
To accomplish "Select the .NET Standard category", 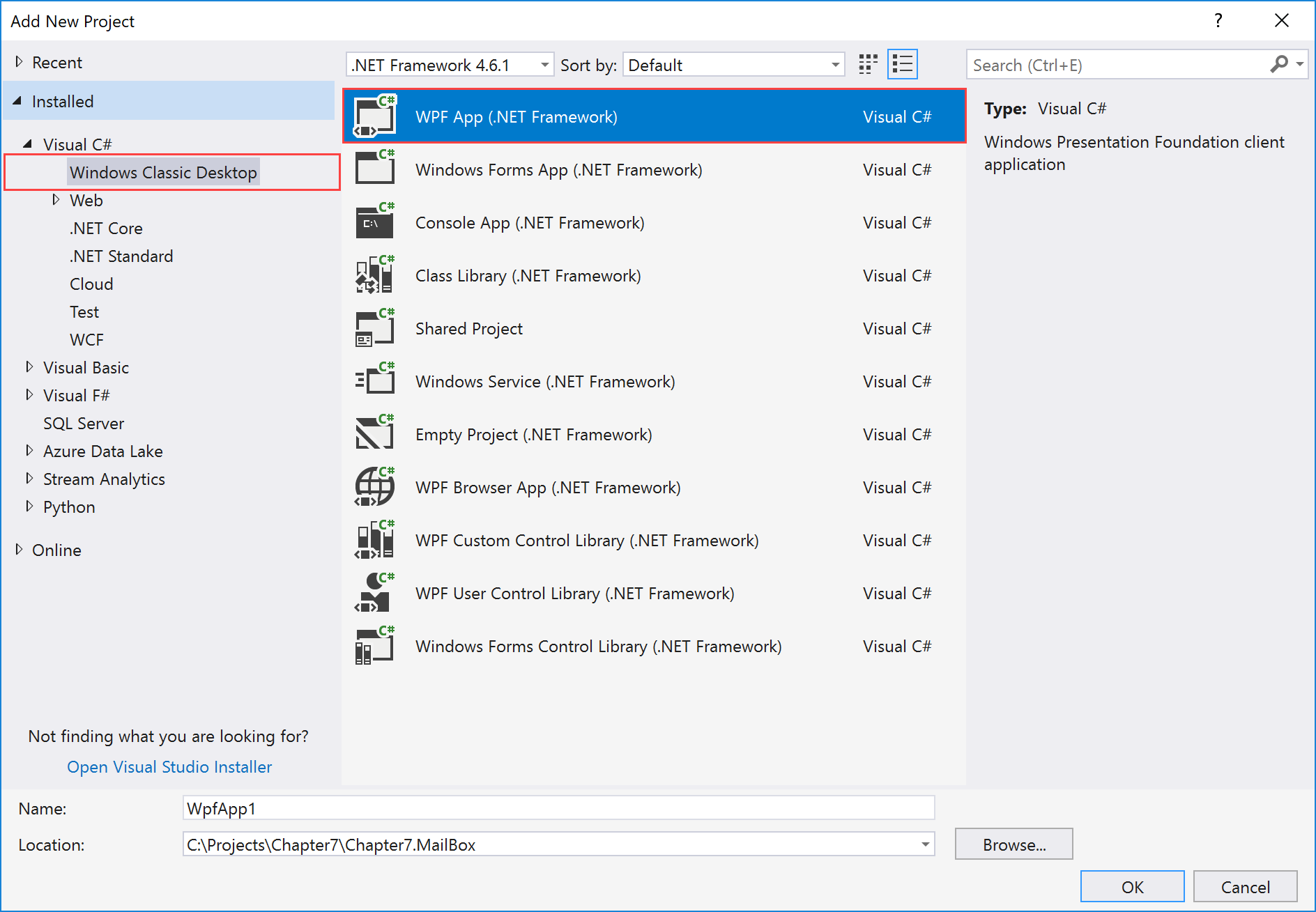I will tap(121, 256).
